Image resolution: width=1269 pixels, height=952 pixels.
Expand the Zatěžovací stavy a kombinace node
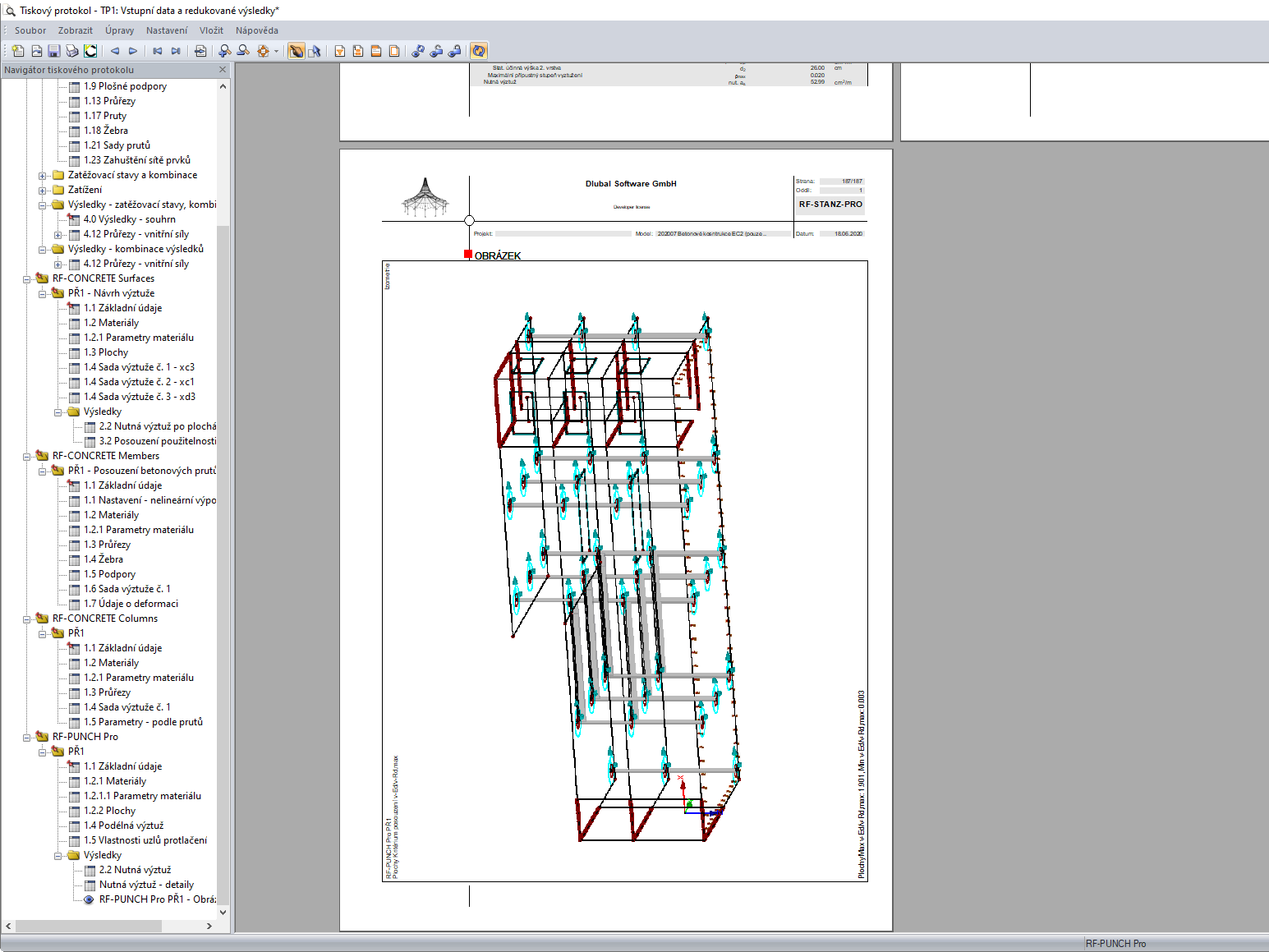(43, 175)
